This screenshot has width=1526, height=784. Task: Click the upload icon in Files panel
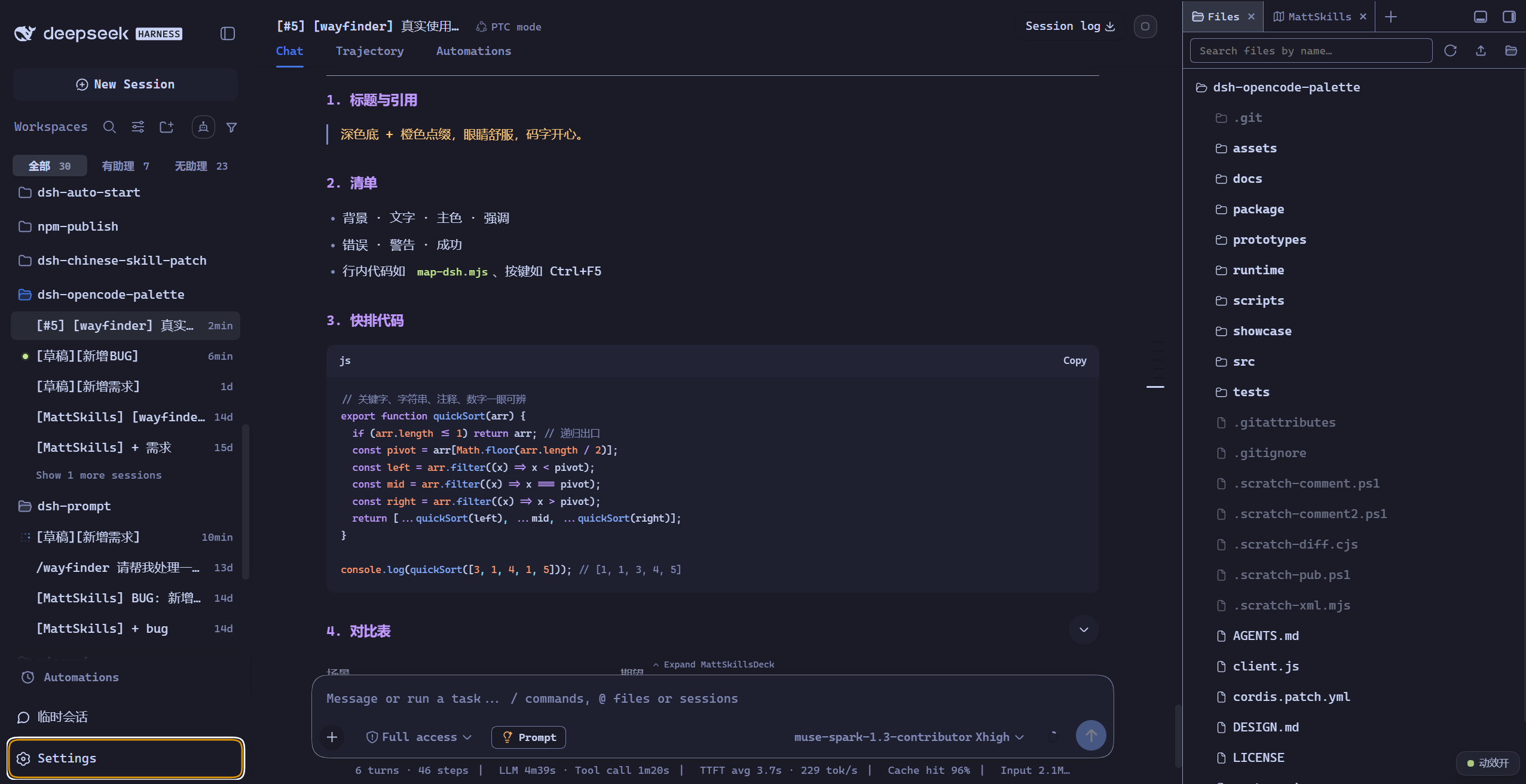(x=1481, y=51)
